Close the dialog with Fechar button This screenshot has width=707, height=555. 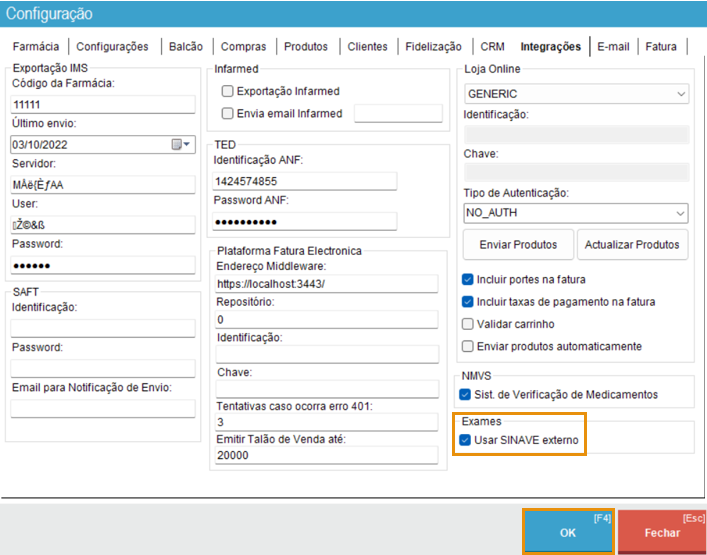[x=661, y=532]
